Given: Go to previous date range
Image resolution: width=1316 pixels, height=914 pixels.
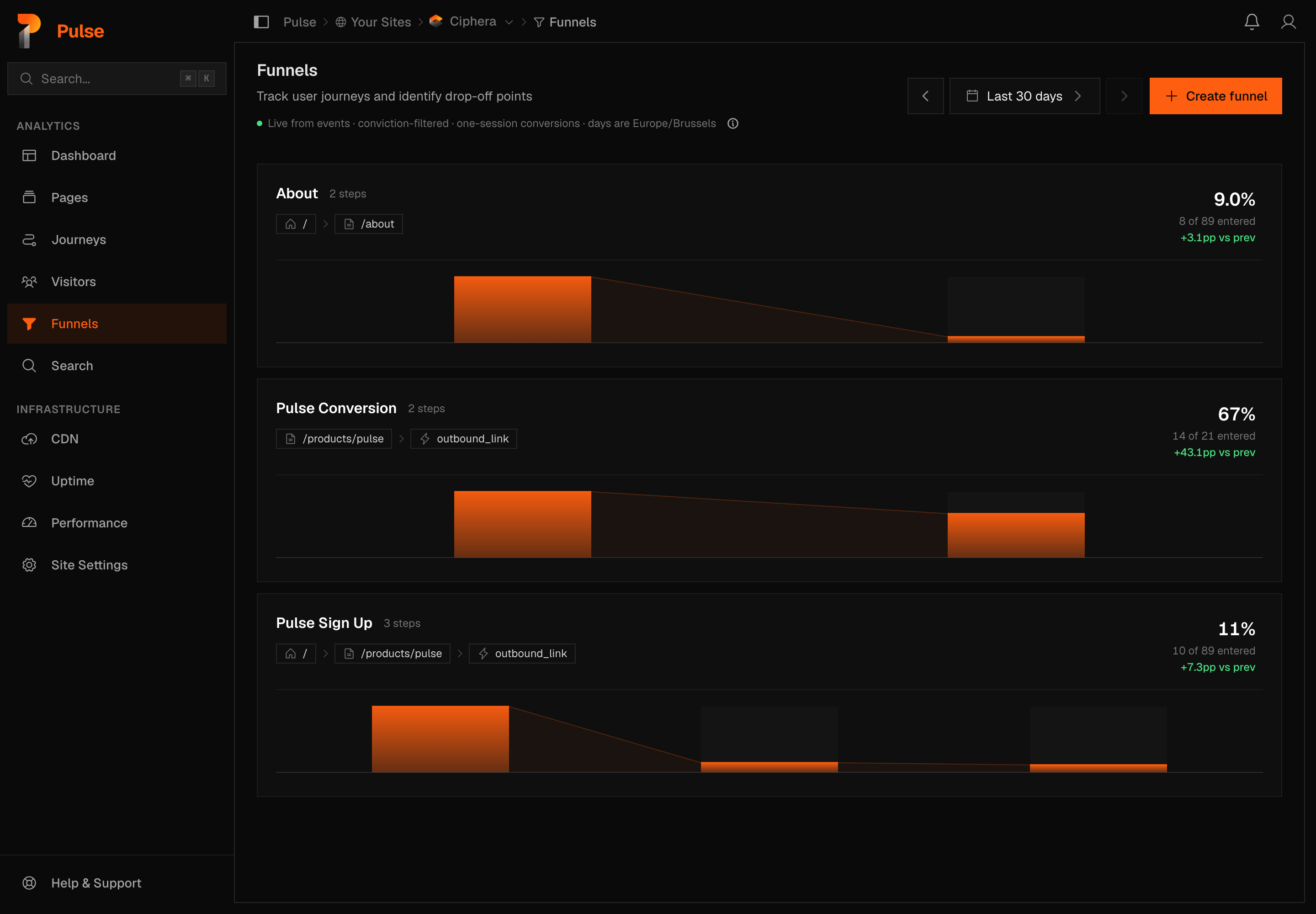Looking at the screenshot, I should pos(925,96).
